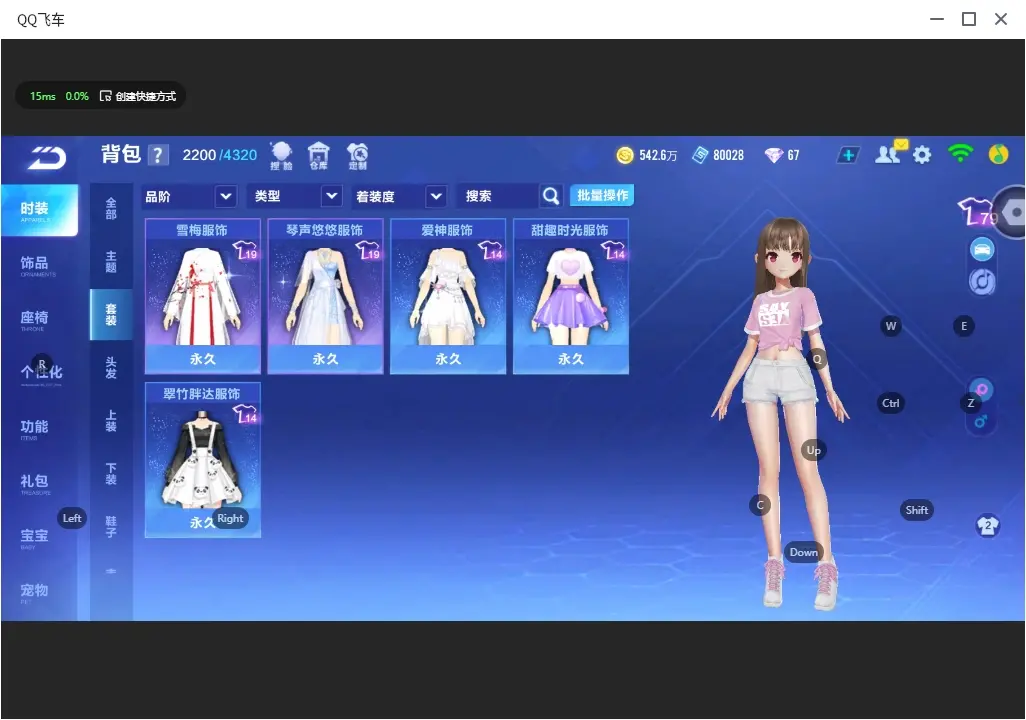Click the shirt icon numbered 2
Image resolution: width=1026 pixels, height=720 pixels.
987,526
